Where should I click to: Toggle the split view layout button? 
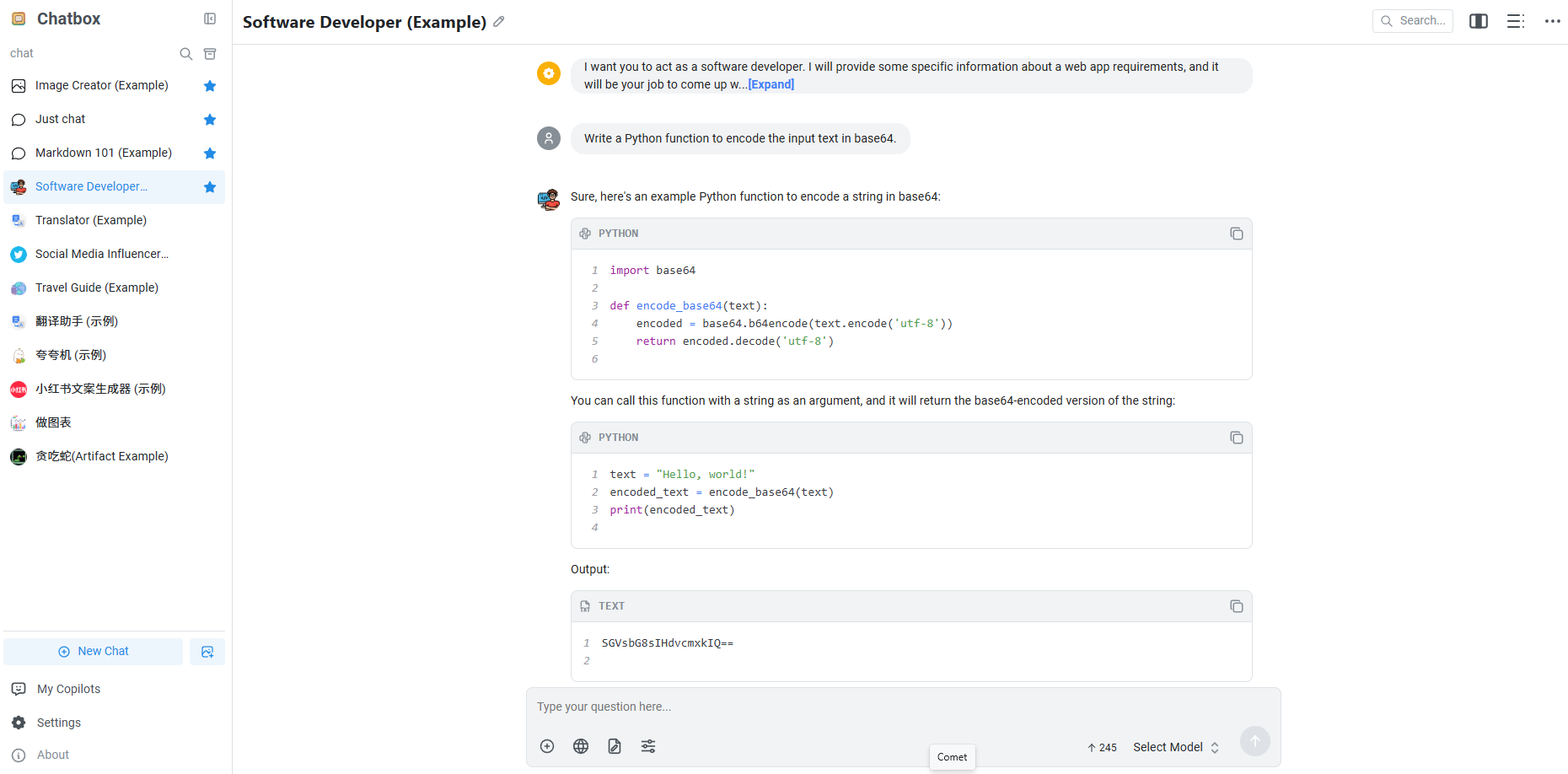(x=1479, y=21)
